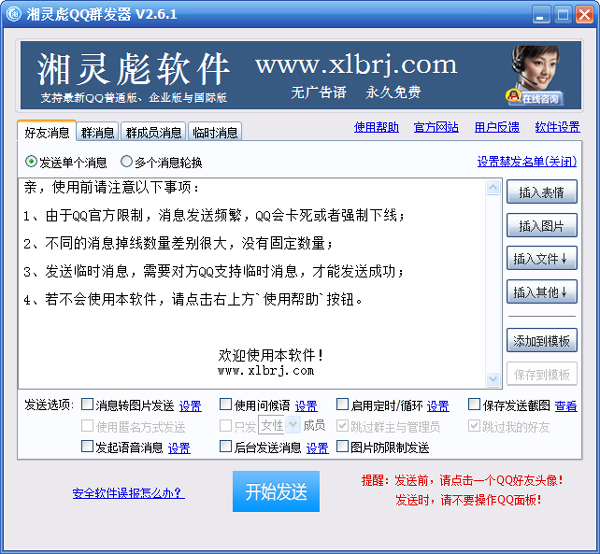The image size is (600, 554).
Task: Toggle 跳过我的好友 checkbox
Action: [474, 425]
